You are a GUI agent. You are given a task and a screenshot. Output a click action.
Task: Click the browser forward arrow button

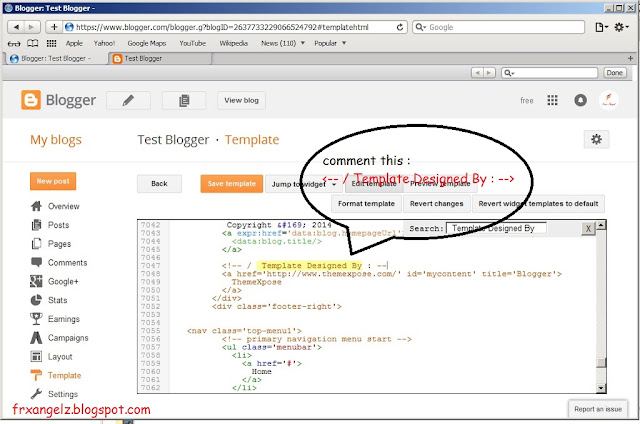coord(32,27)
